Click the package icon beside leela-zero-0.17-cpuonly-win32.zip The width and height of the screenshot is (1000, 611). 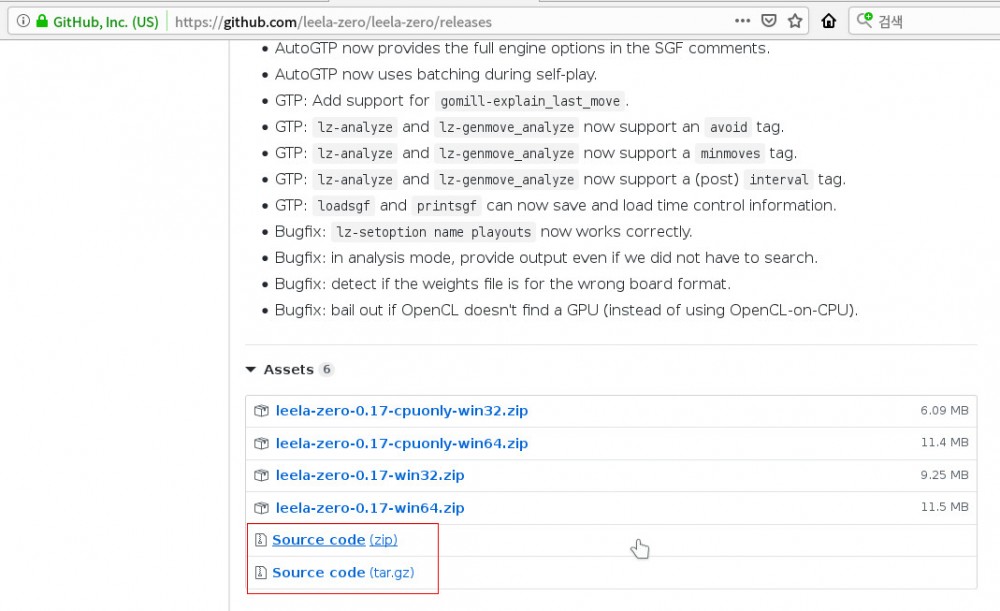(x=261, y=411)
